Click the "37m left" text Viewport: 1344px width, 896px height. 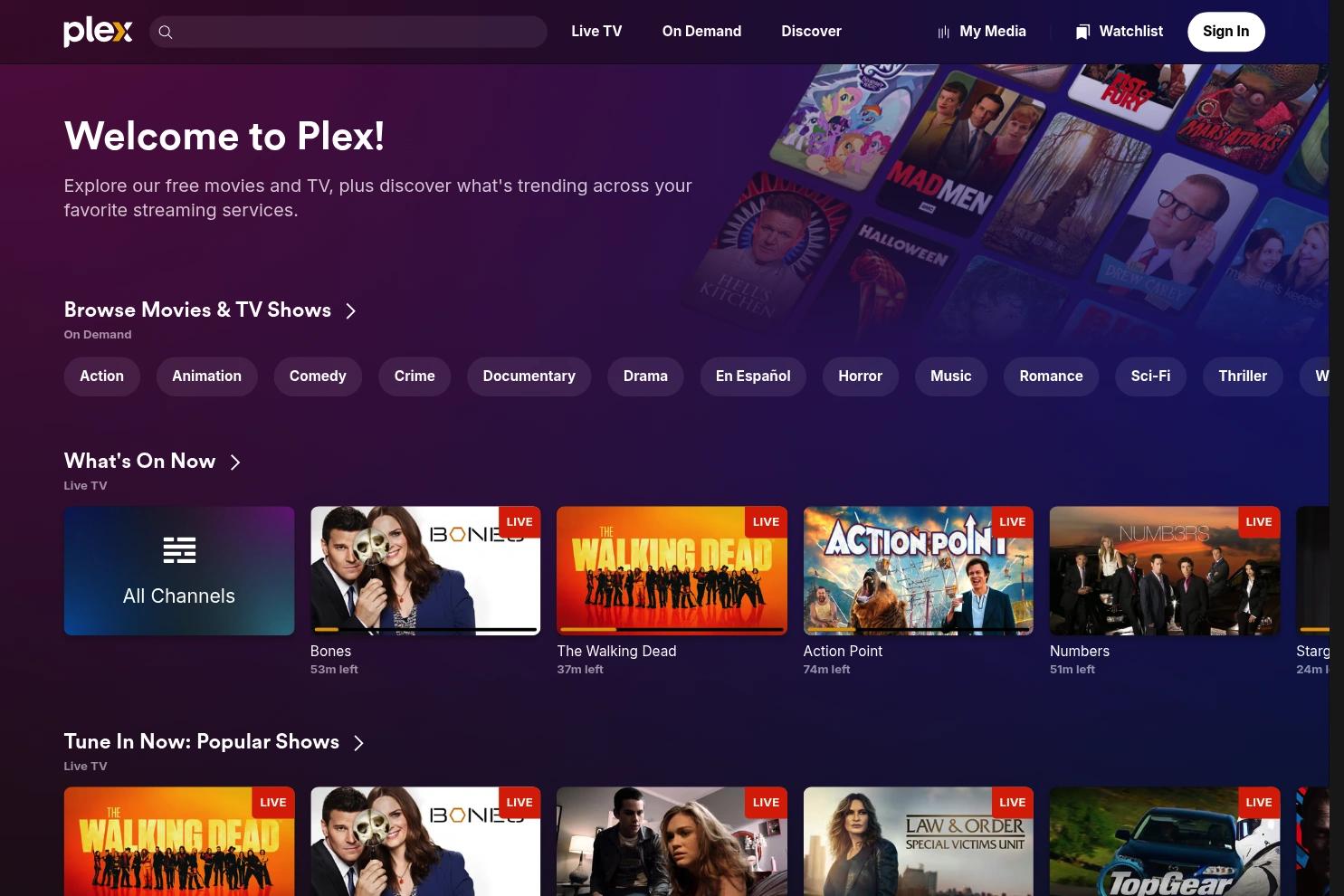580,670
